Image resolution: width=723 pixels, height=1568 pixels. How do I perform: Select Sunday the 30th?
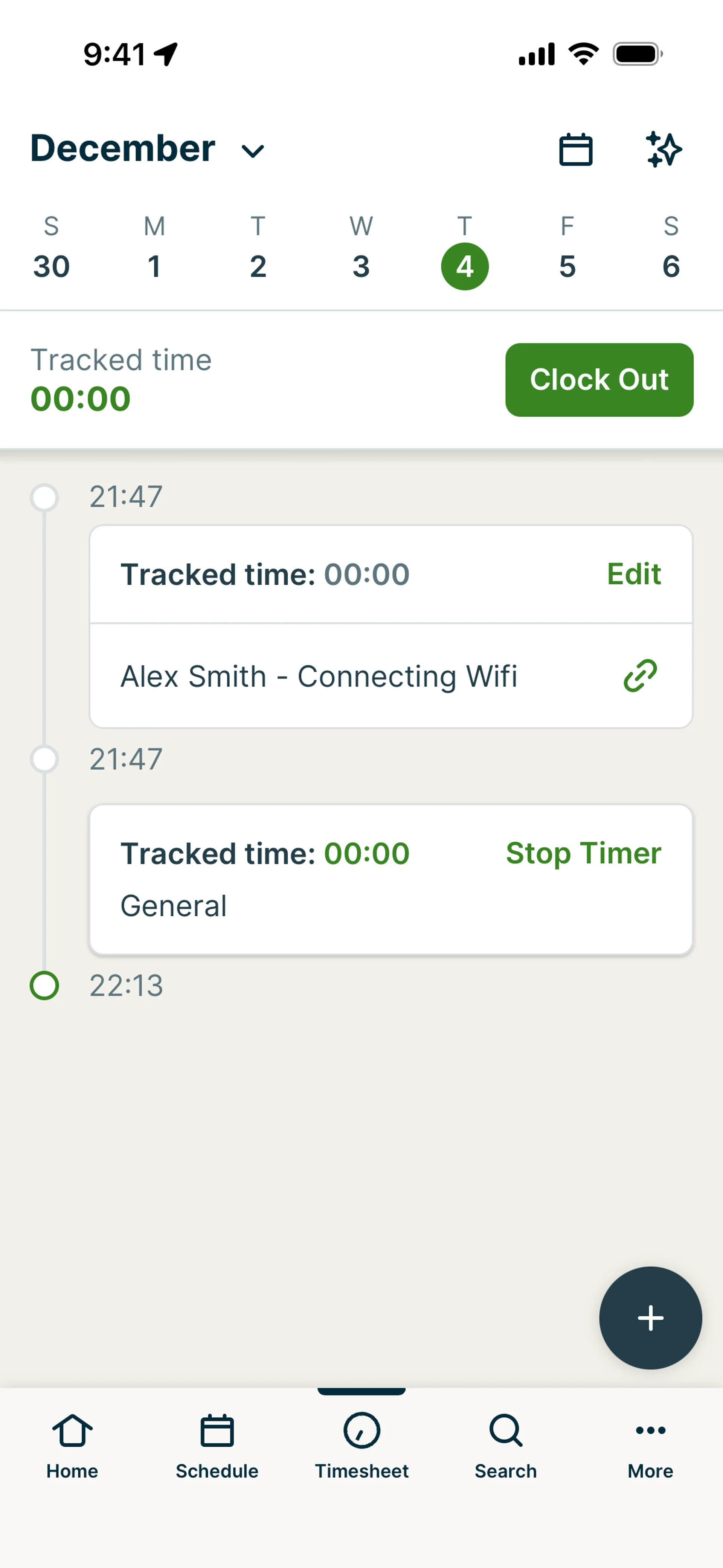click(x=51, y=266)
